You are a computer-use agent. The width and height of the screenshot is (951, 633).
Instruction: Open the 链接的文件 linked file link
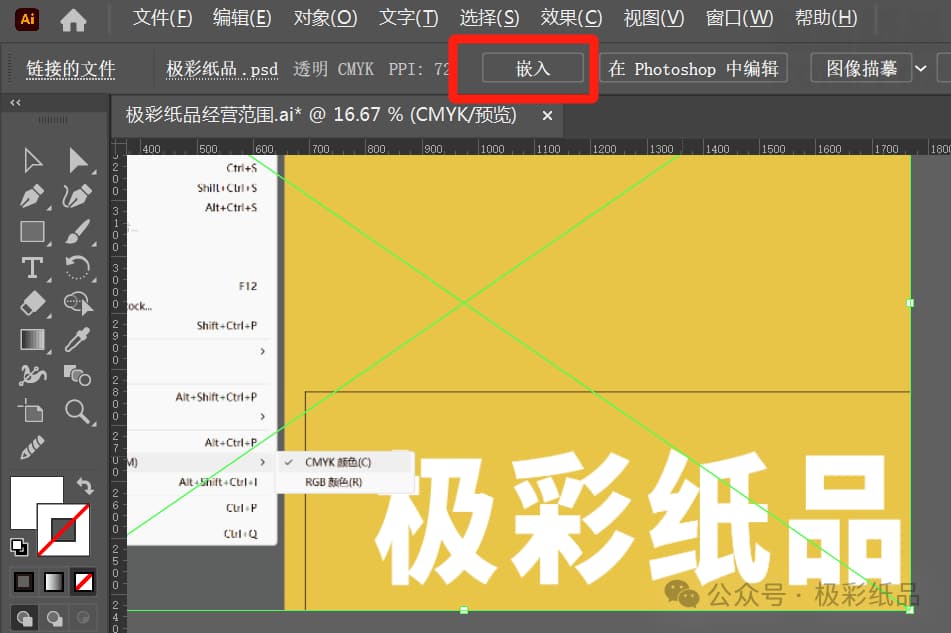[71, 69]
